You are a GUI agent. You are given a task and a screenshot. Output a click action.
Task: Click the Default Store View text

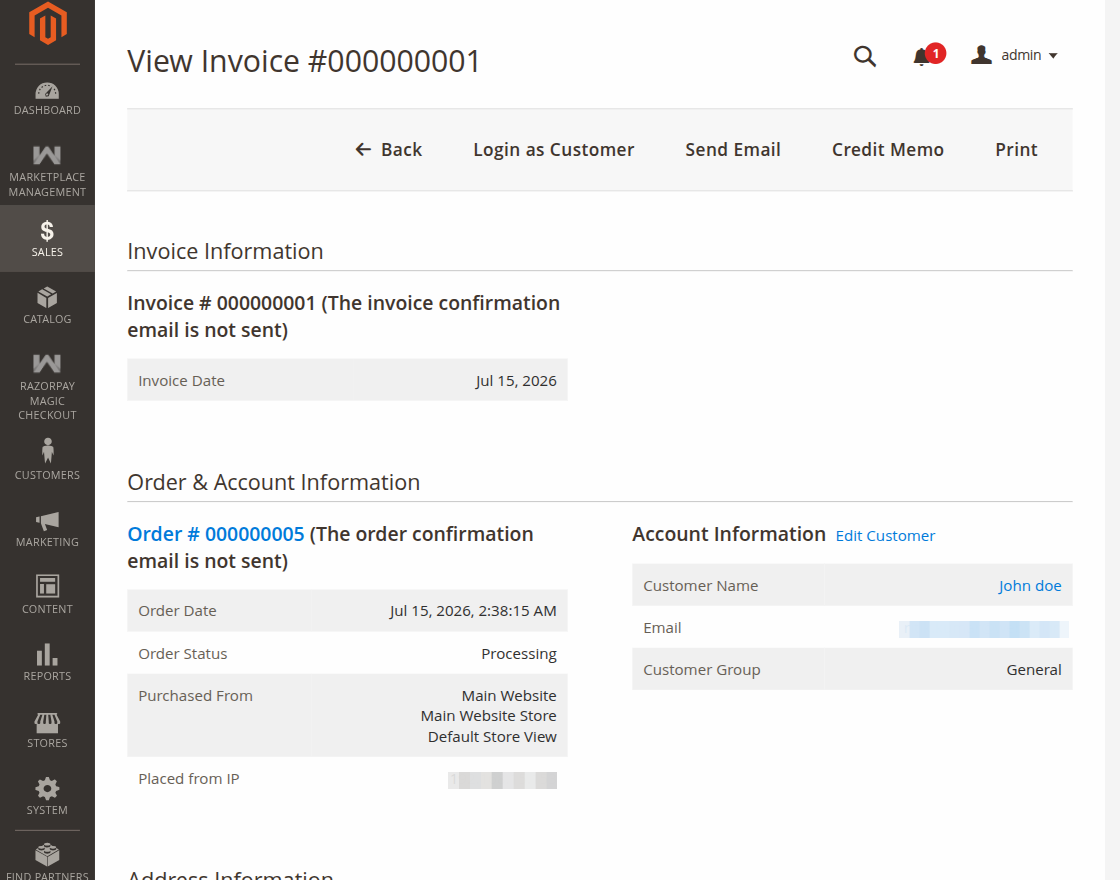(492, 736)
